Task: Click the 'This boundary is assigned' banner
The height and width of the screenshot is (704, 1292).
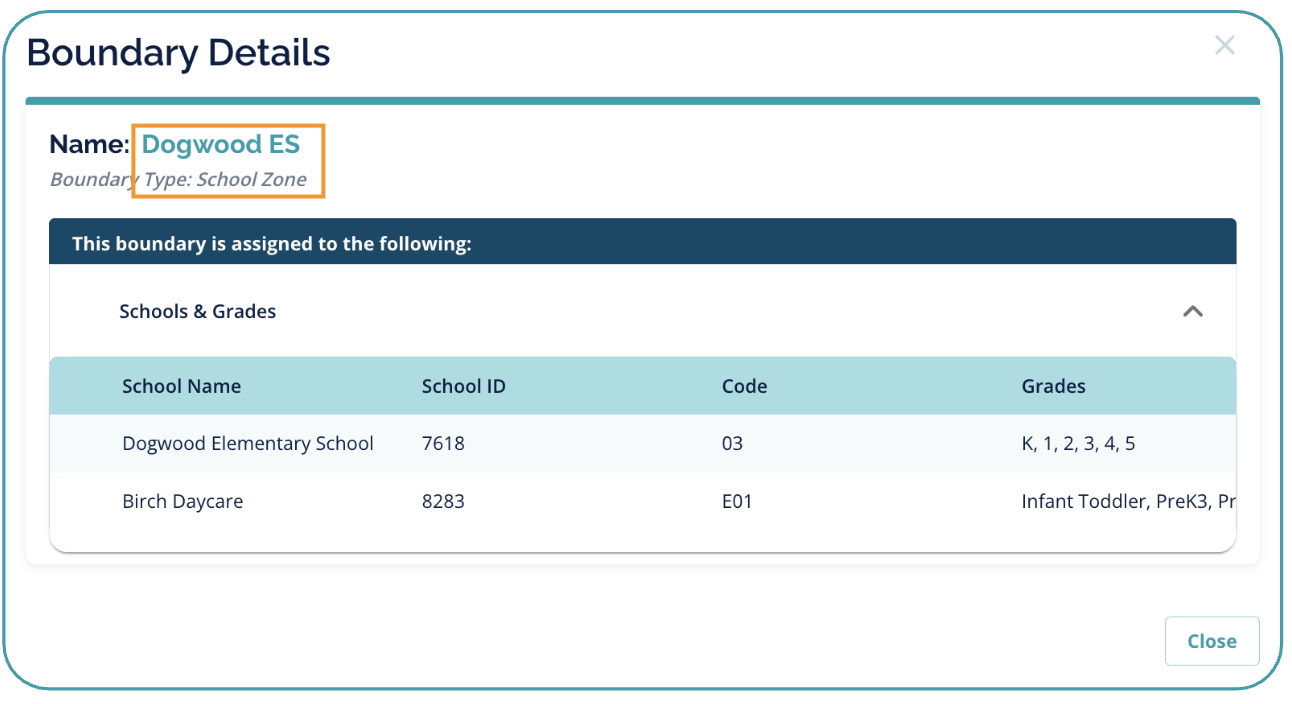Action: [x=271, y=243]
